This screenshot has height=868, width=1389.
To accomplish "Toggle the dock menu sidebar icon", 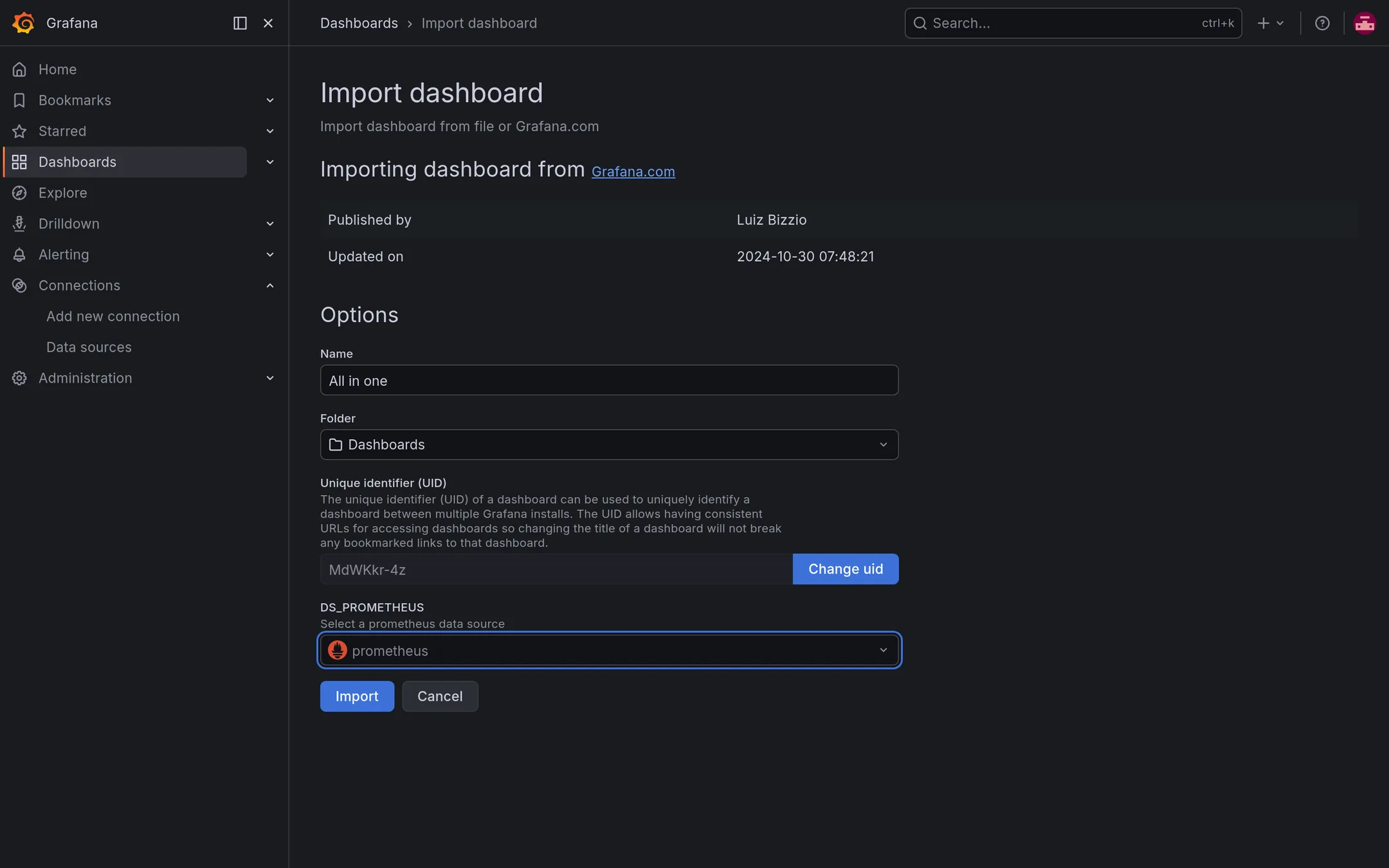I will click(x=240, y=23).
